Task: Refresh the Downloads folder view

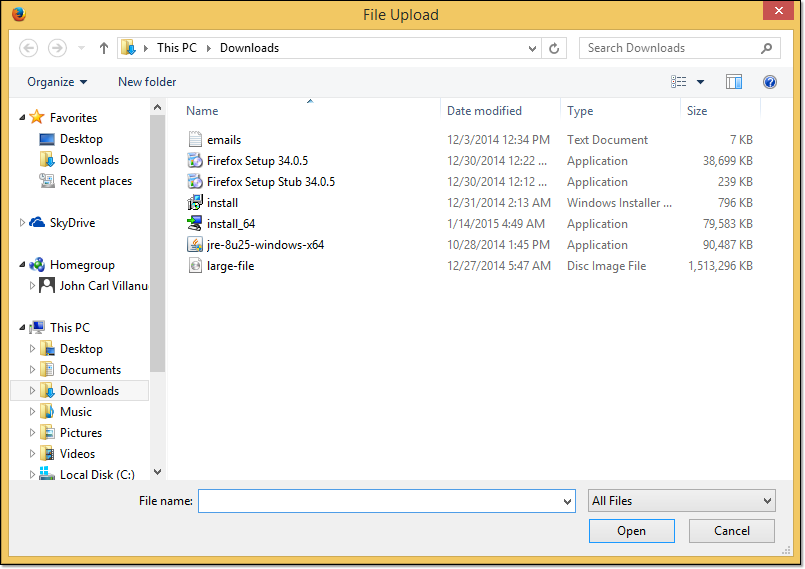Action: pos(555,48)
